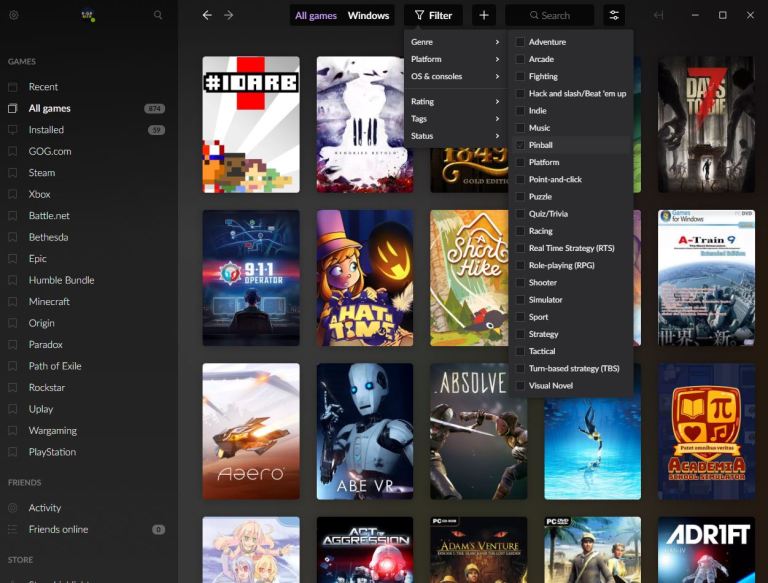Open Bethesda in the sidebar
Screen dimensions: 768x583
pos(48,237)
